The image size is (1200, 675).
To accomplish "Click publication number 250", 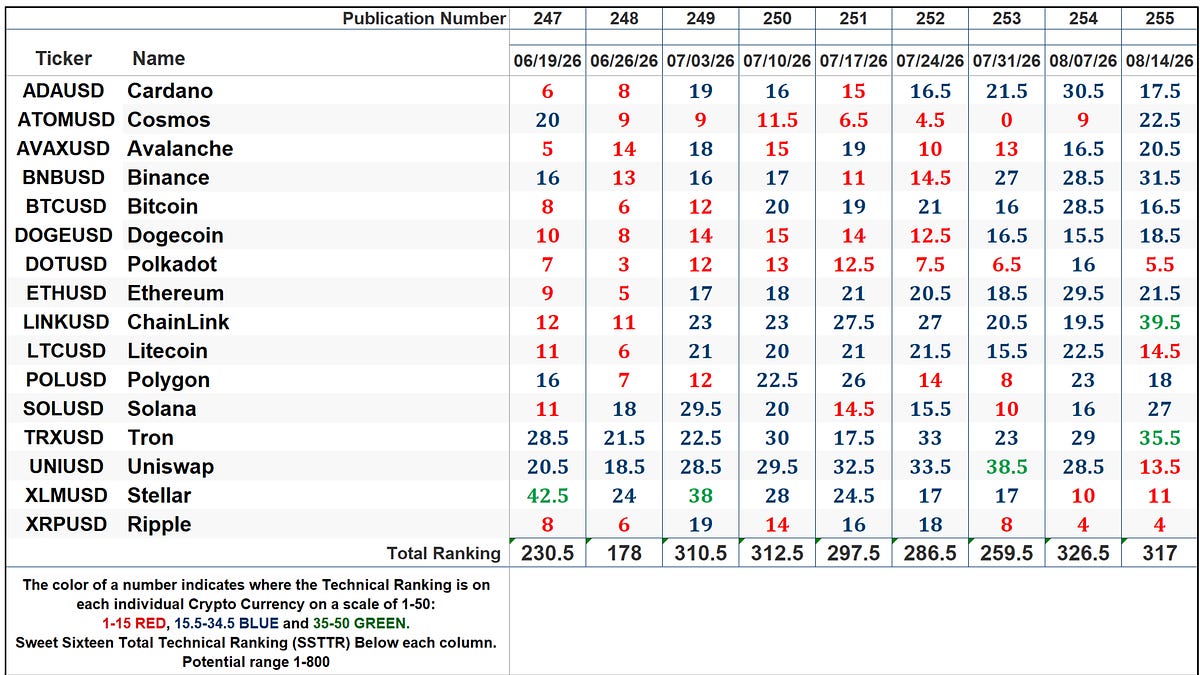I will coord(777,18).
